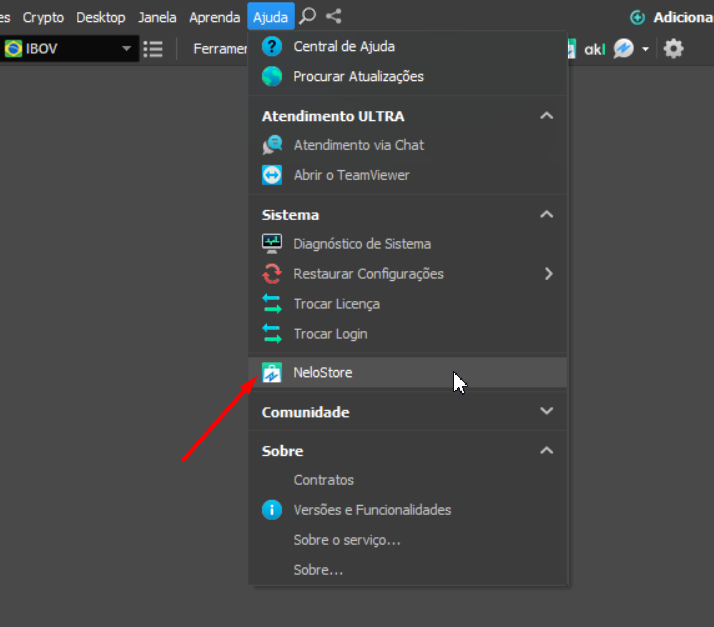
Task: Click the Versões e Funcionalidades info icon
Action: (x=272, y=510)
